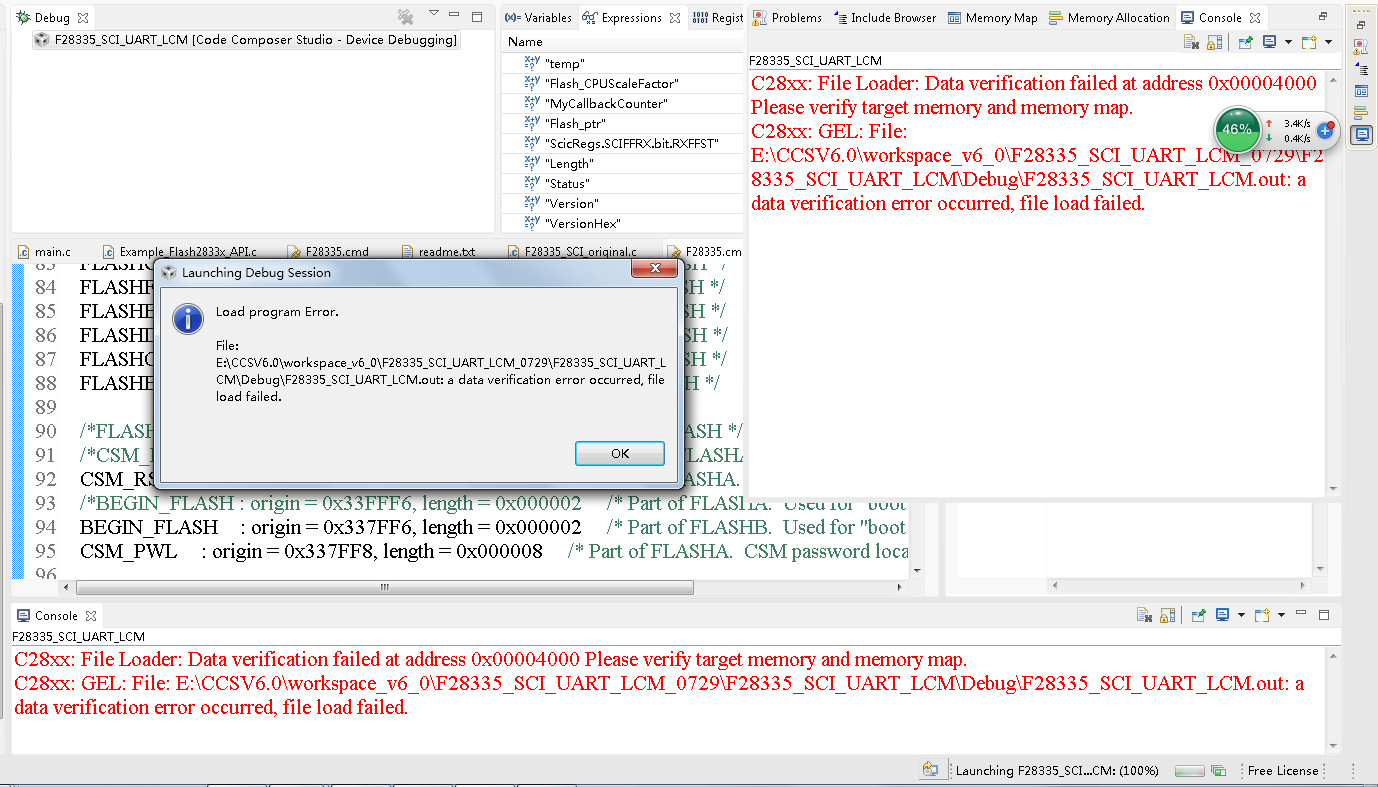Click the remove terminated launches icon in Debug view
The height and width of the screenshot is (787, 1378).
[x=405, y=17]
